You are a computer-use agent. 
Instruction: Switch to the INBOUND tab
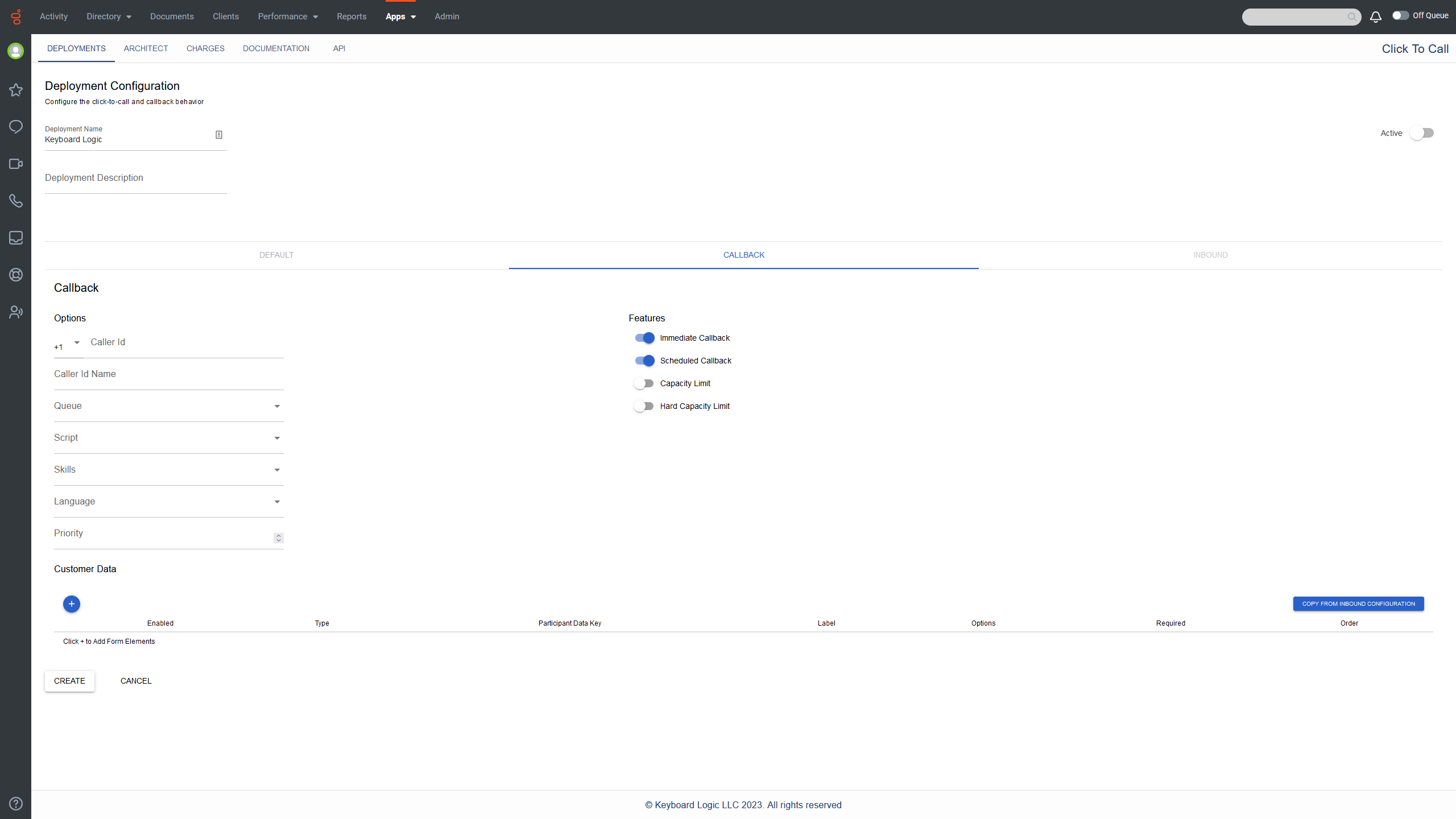pos(1210,255)
